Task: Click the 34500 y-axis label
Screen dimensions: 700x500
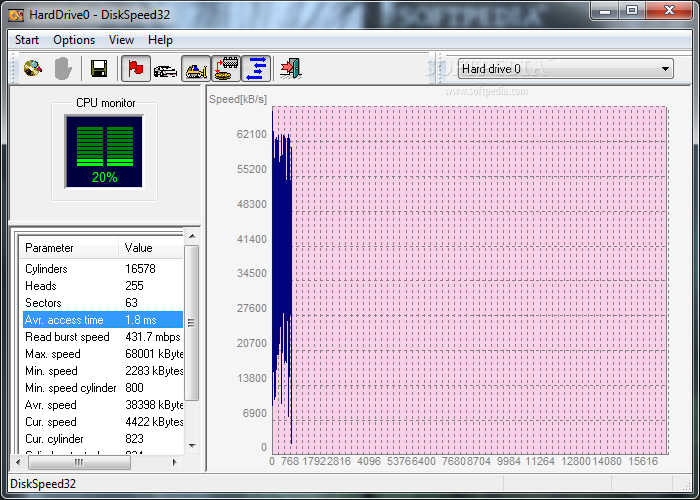Action: [251, 273]
